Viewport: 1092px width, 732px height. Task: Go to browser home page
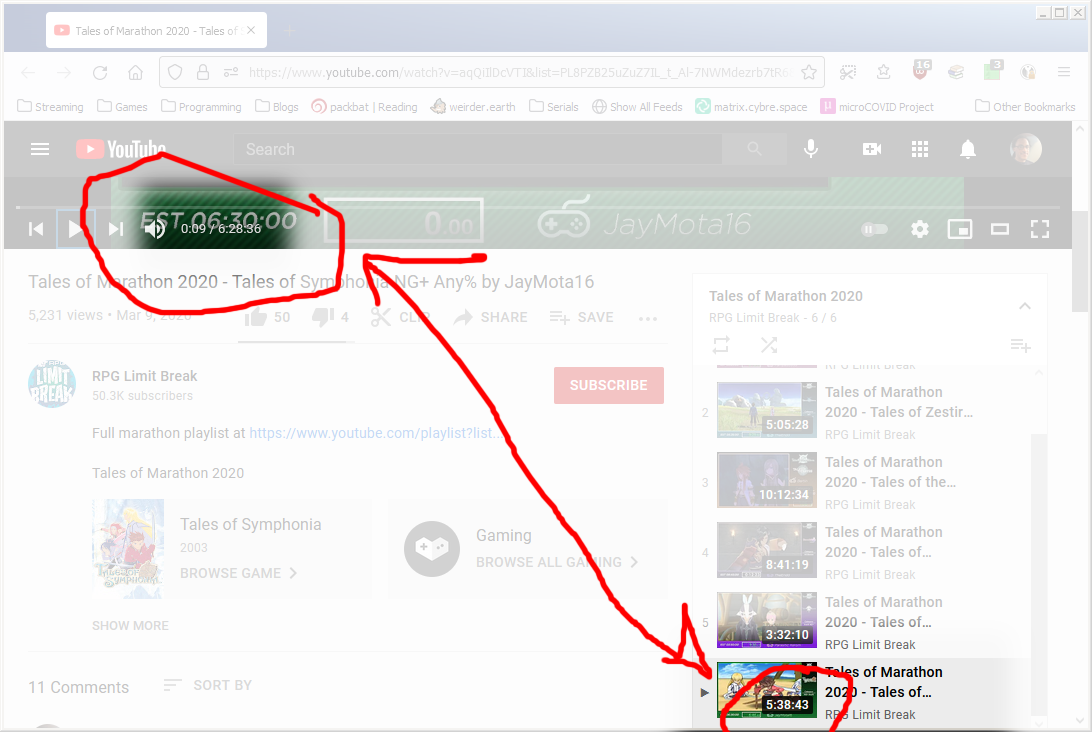coord(136,72)
